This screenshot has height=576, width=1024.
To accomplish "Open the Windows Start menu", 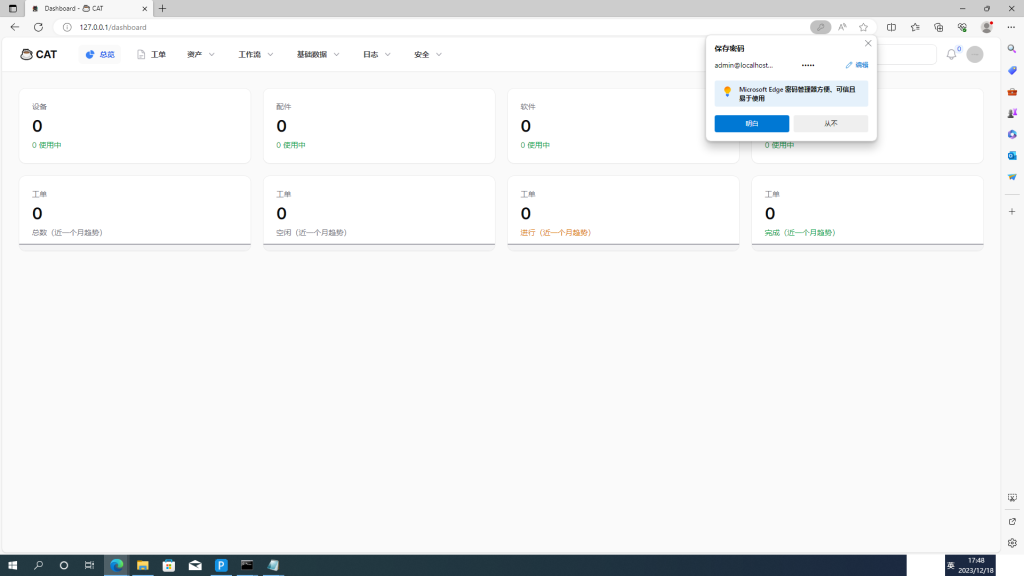I will (12, 566).
